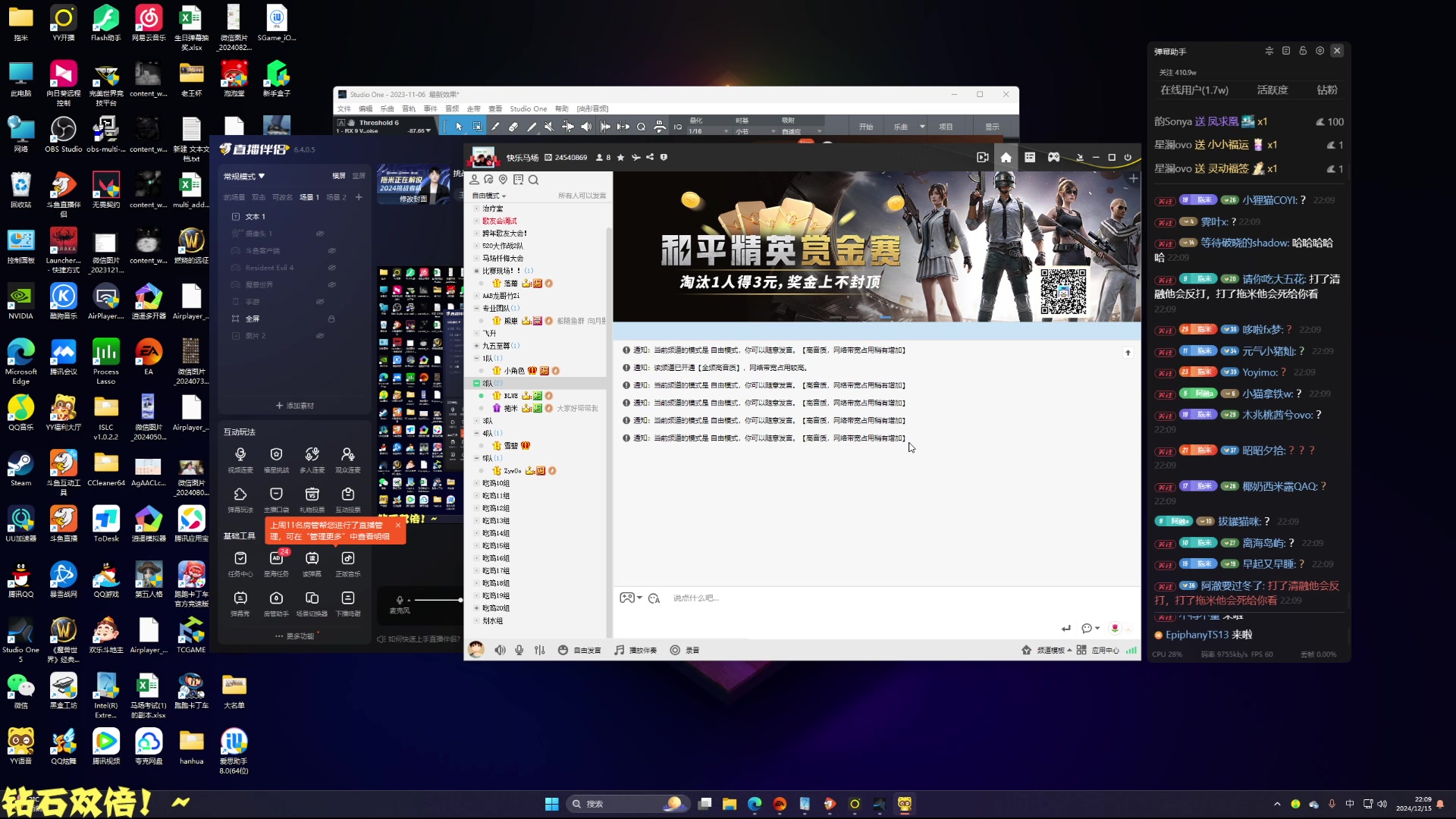Switch to 双击 scene tab
Image resolution: width=1456 pixels, height=819 pixels.
[x=259, y=197]
